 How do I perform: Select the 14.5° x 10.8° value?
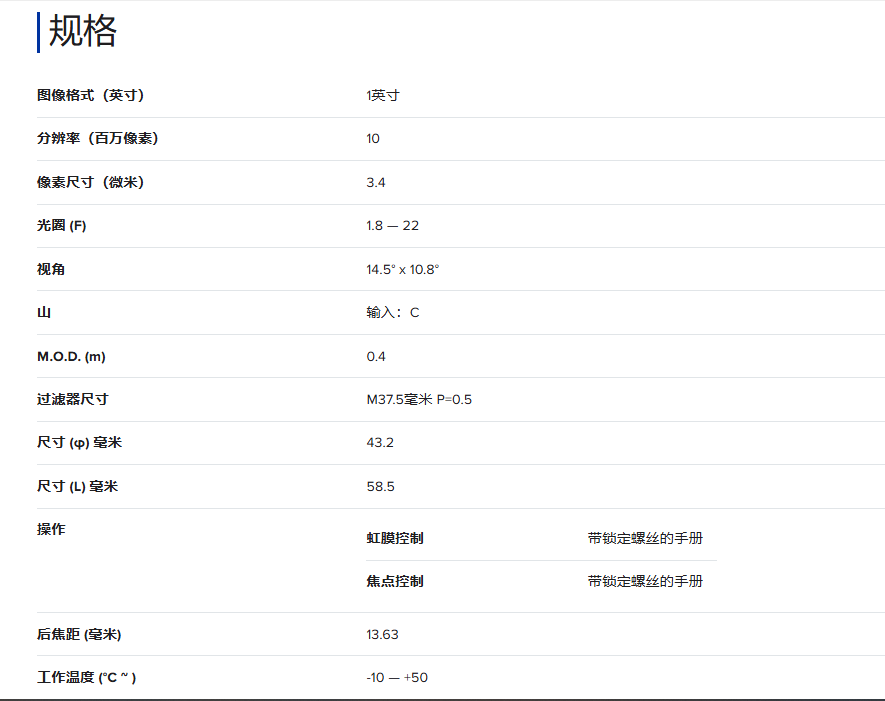coord(403,269)
